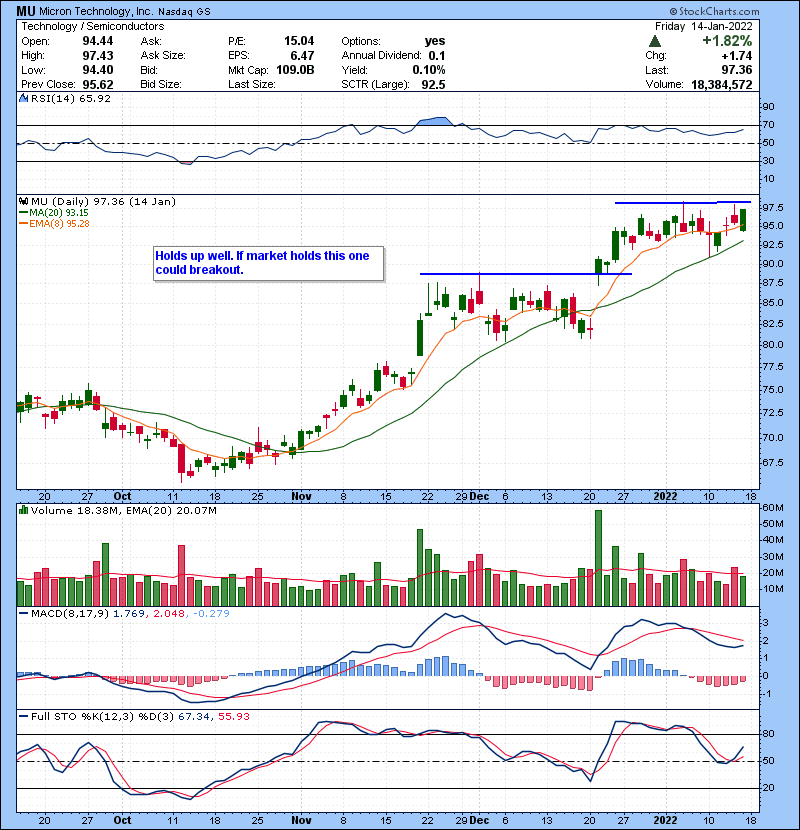The width and height of the screenshot is (800, 830).
Task: Click the Options value yes
Action: pos(435,41)
